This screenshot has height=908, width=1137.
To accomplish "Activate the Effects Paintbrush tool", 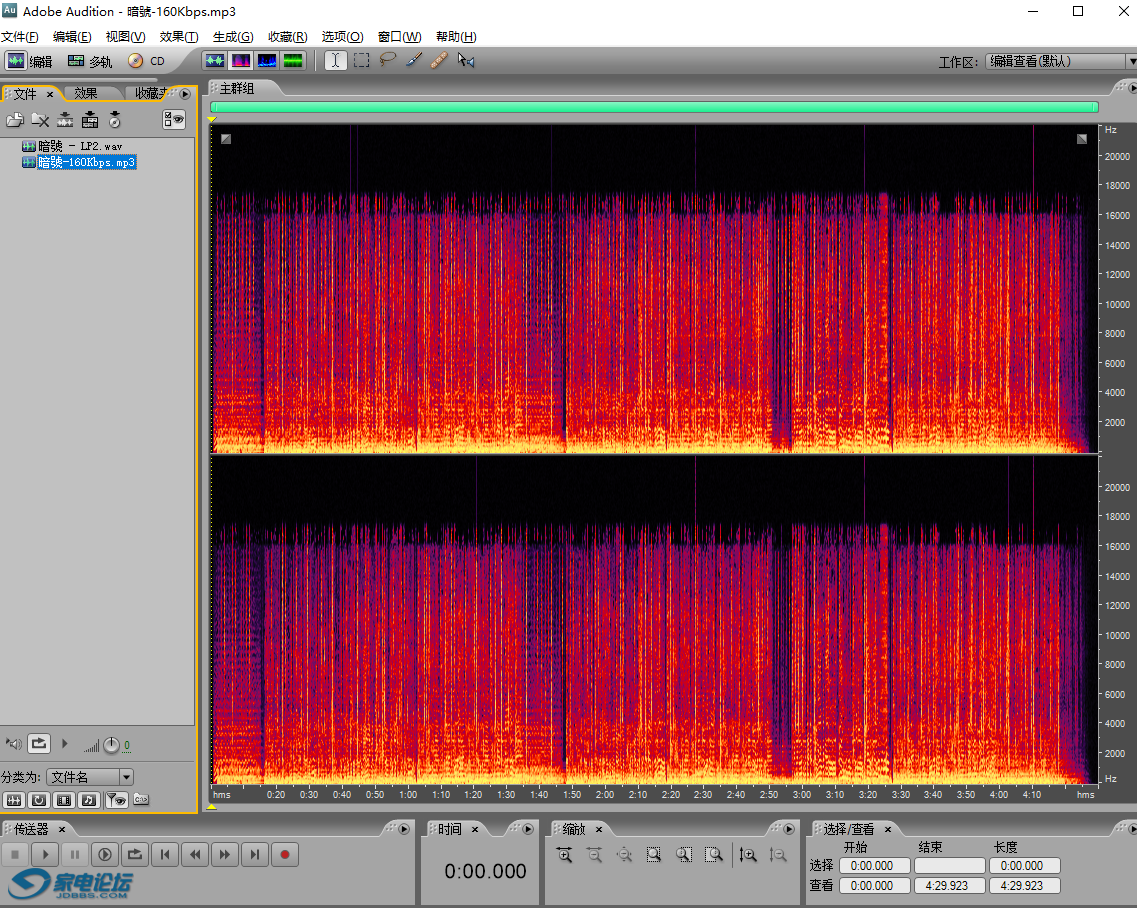I will point(413,60).
